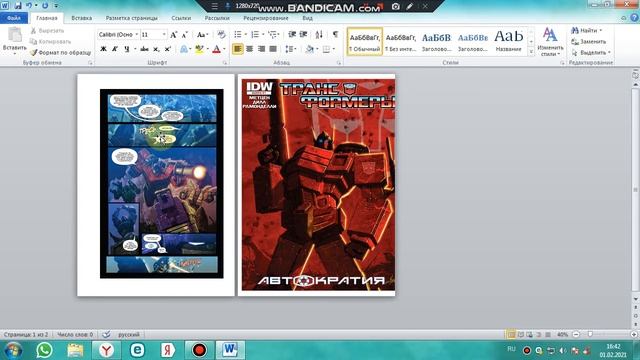640x360 pixels.
Task: Click the Undo icon in Quick Access toolbar
Action: tap(29, 6)
